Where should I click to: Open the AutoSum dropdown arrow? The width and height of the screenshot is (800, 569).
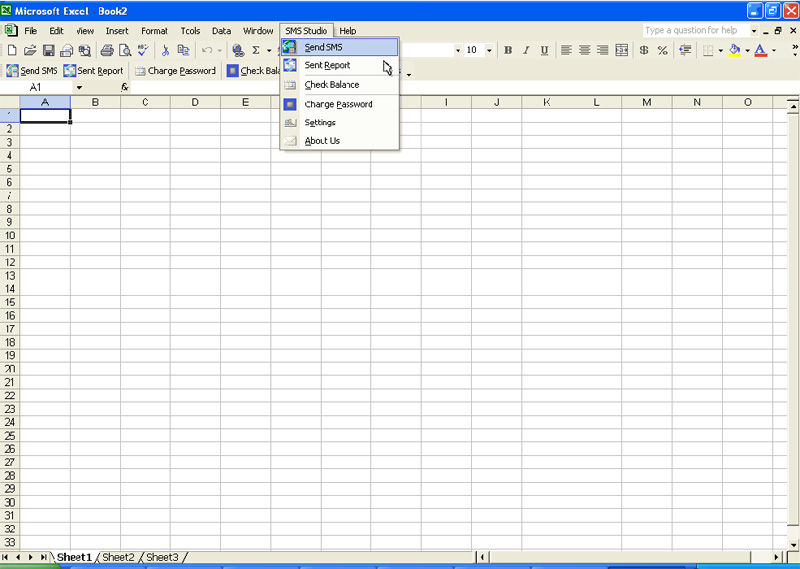point(269,50)
